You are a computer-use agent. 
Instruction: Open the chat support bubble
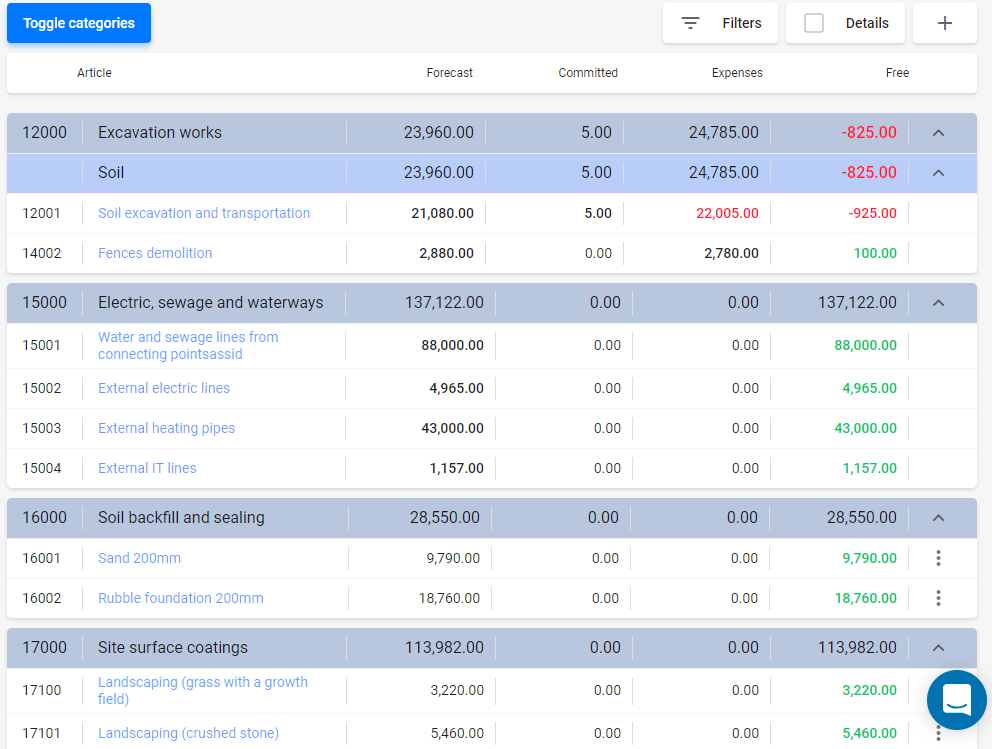tap(957, 700)
